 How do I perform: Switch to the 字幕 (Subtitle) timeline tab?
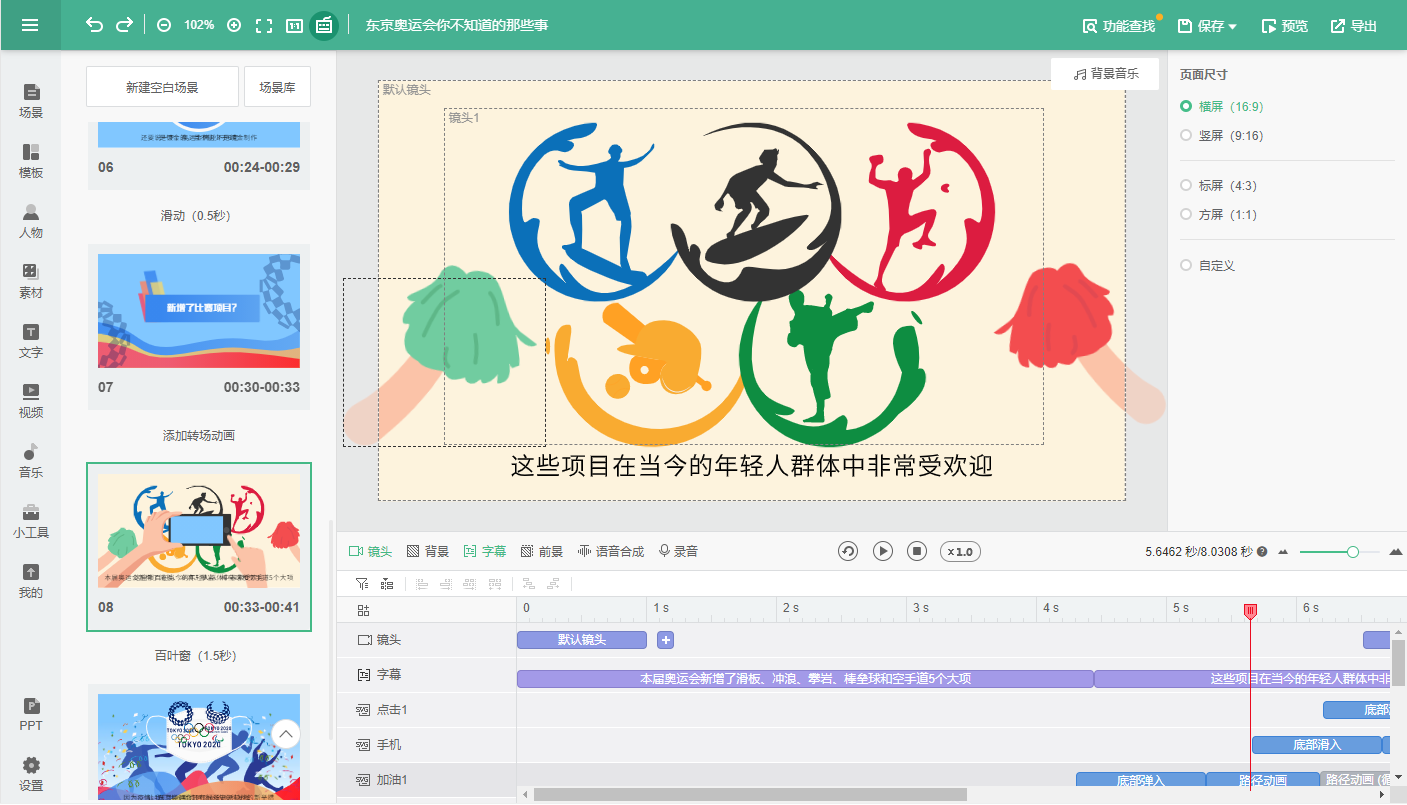coord(485,551)
